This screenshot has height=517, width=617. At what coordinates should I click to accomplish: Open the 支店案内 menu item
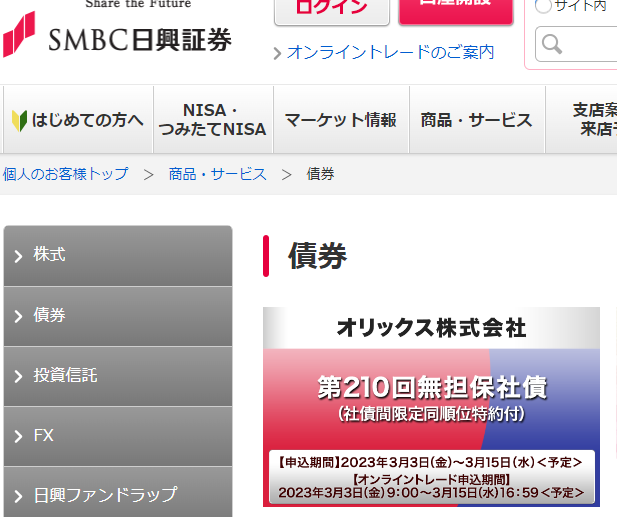[582, 120]
